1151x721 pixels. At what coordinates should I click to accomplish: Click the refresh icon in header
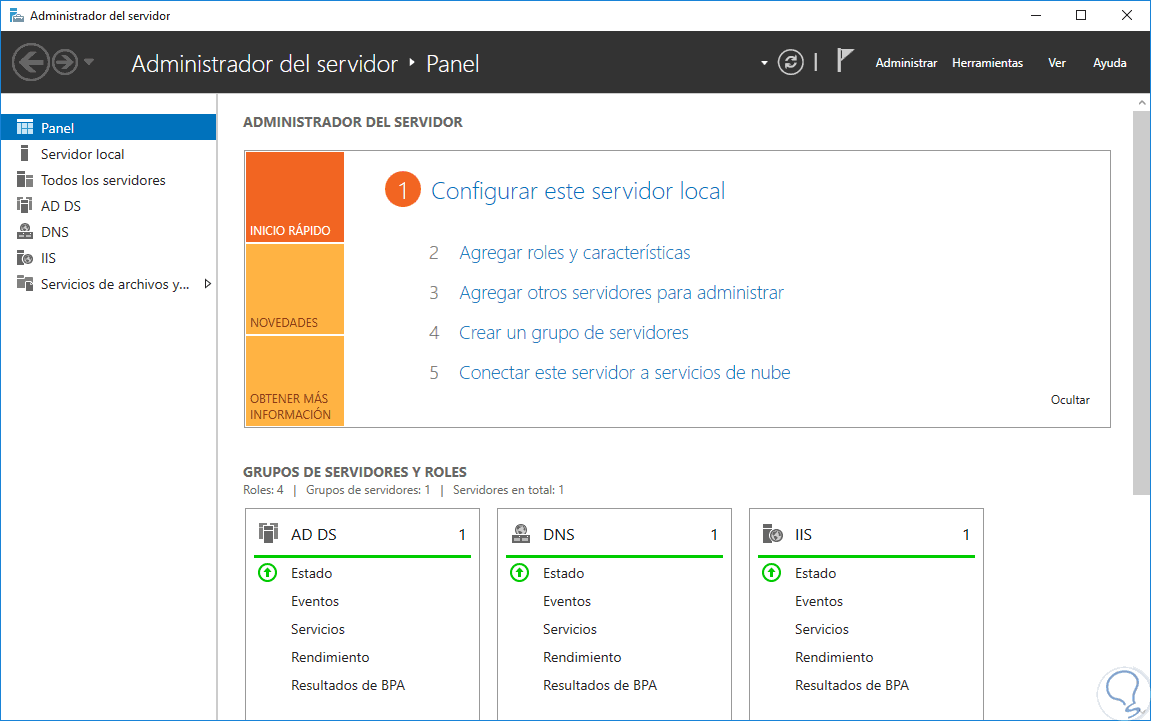(791, 63)
